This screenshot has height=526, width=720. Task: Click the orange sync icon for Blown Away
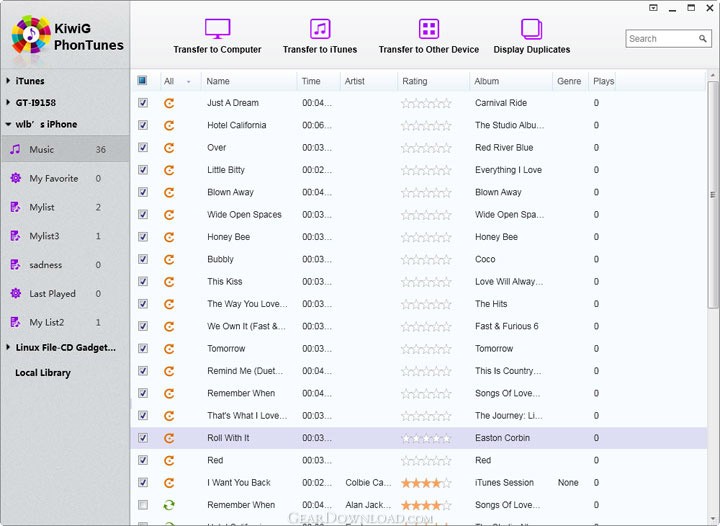click(169, 192)
